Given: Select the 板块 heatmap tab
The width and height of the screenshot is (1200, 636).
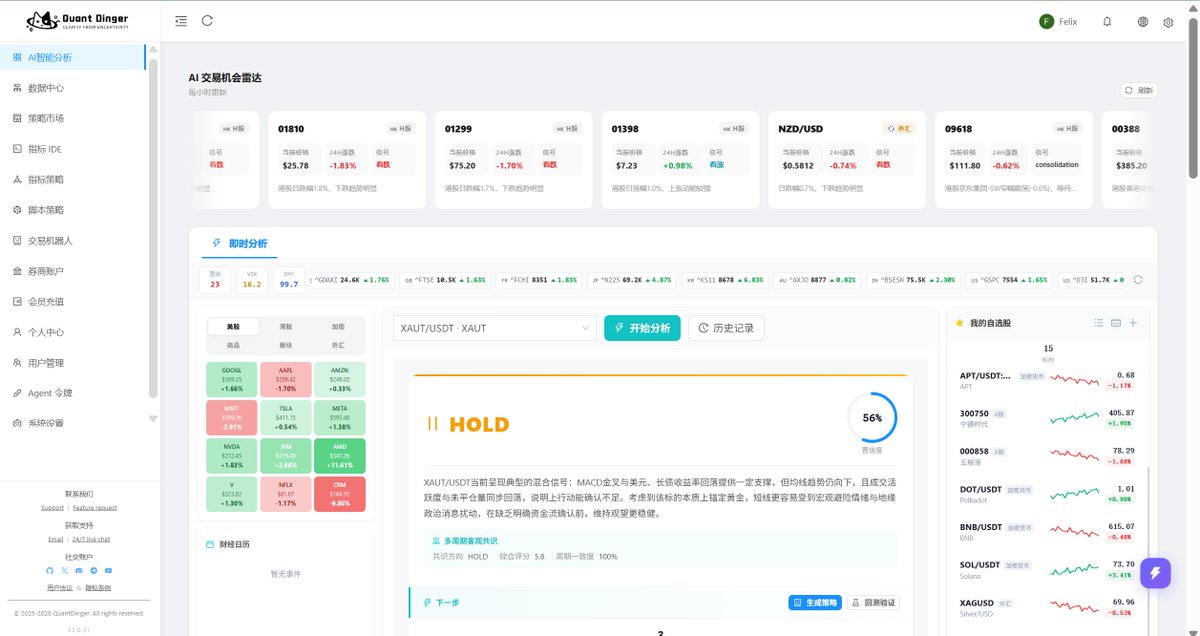Looking at the screenshot, I should (286, 344).
